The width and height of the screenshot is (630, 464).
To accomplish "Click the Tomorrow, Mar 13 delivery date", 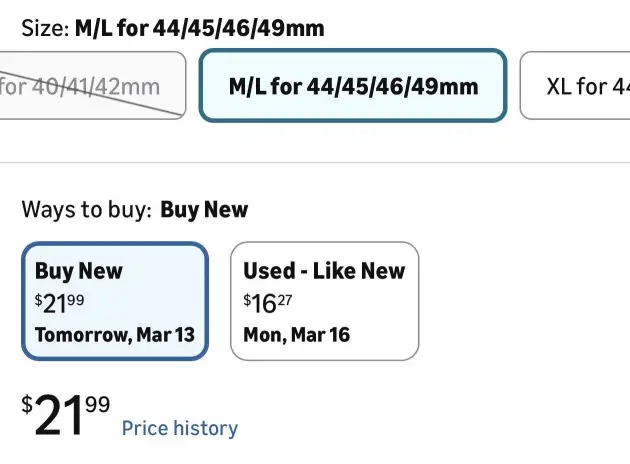I will (114, 334).
